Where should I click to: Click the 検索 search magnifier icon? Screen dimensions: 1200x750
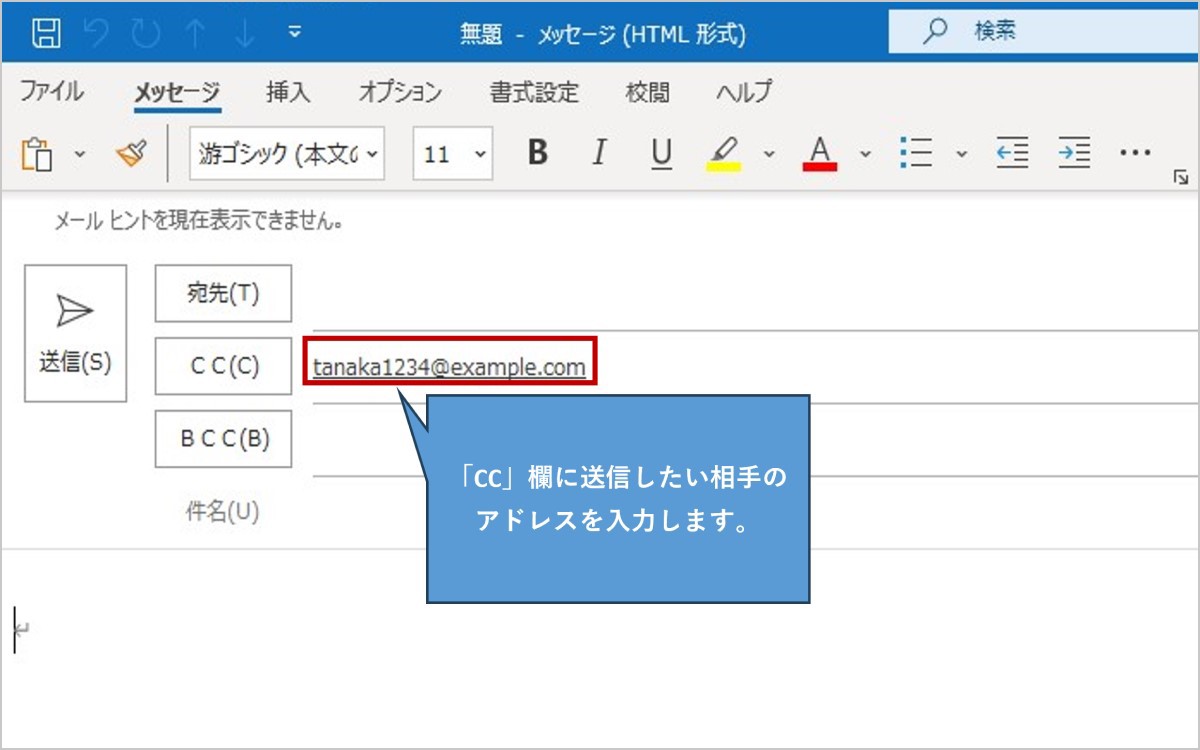click(x=933, y=30)
